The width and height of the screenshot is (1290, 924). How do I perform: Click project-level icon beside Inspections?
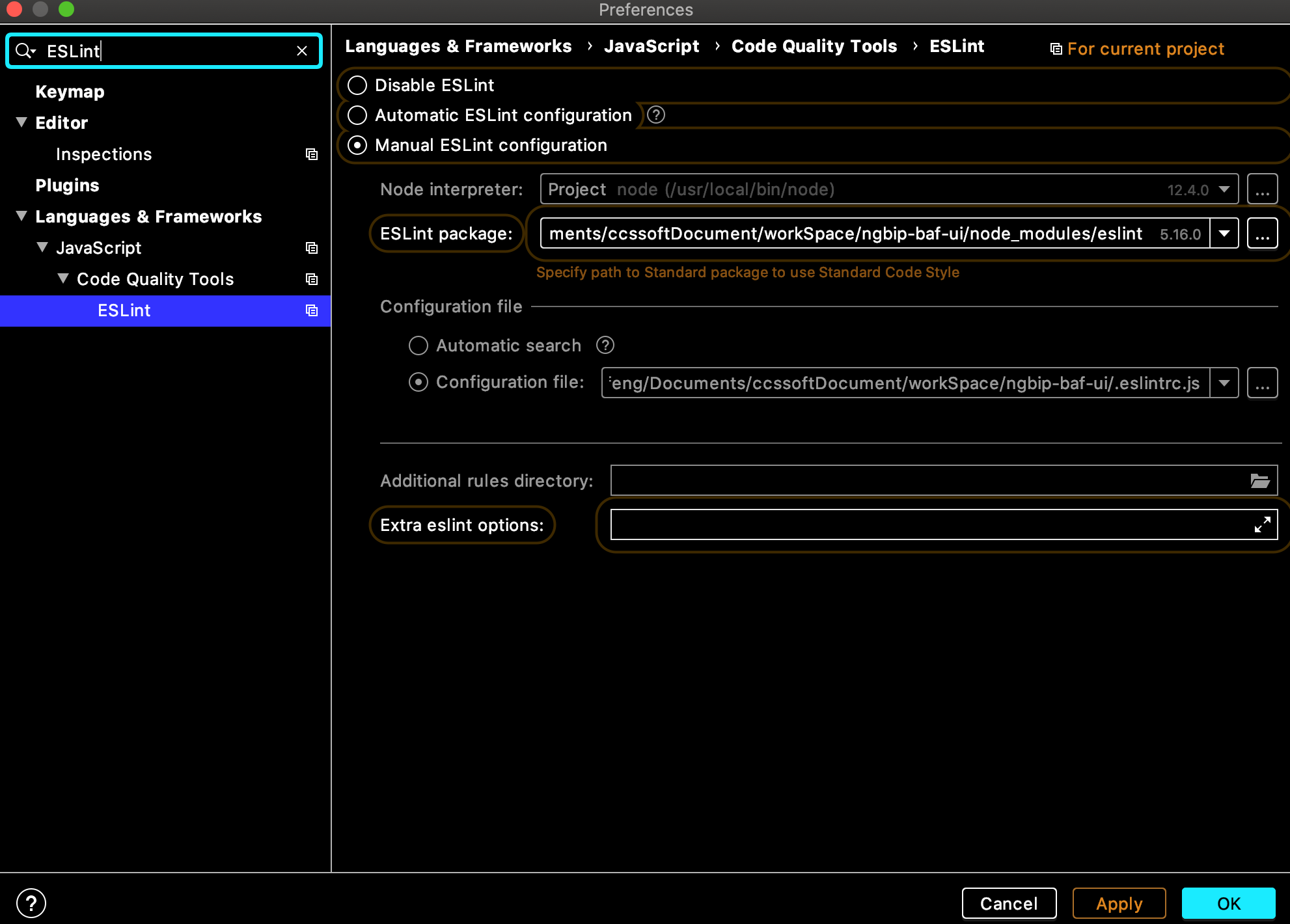312,154
